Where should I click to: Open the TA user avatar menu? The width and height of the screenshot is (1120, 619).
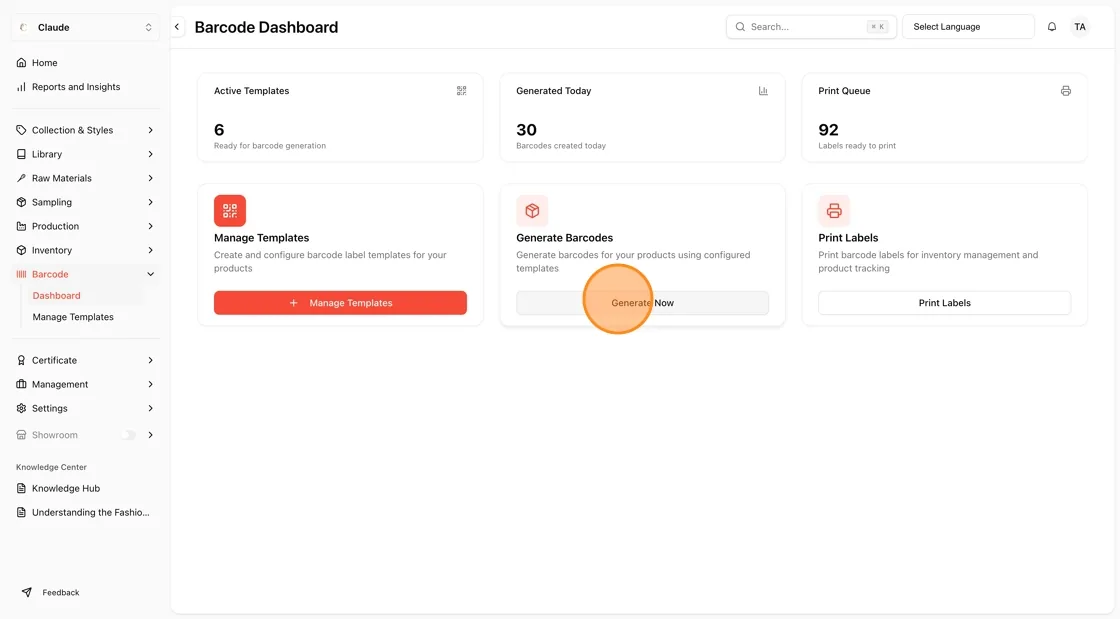(1080, 27)
